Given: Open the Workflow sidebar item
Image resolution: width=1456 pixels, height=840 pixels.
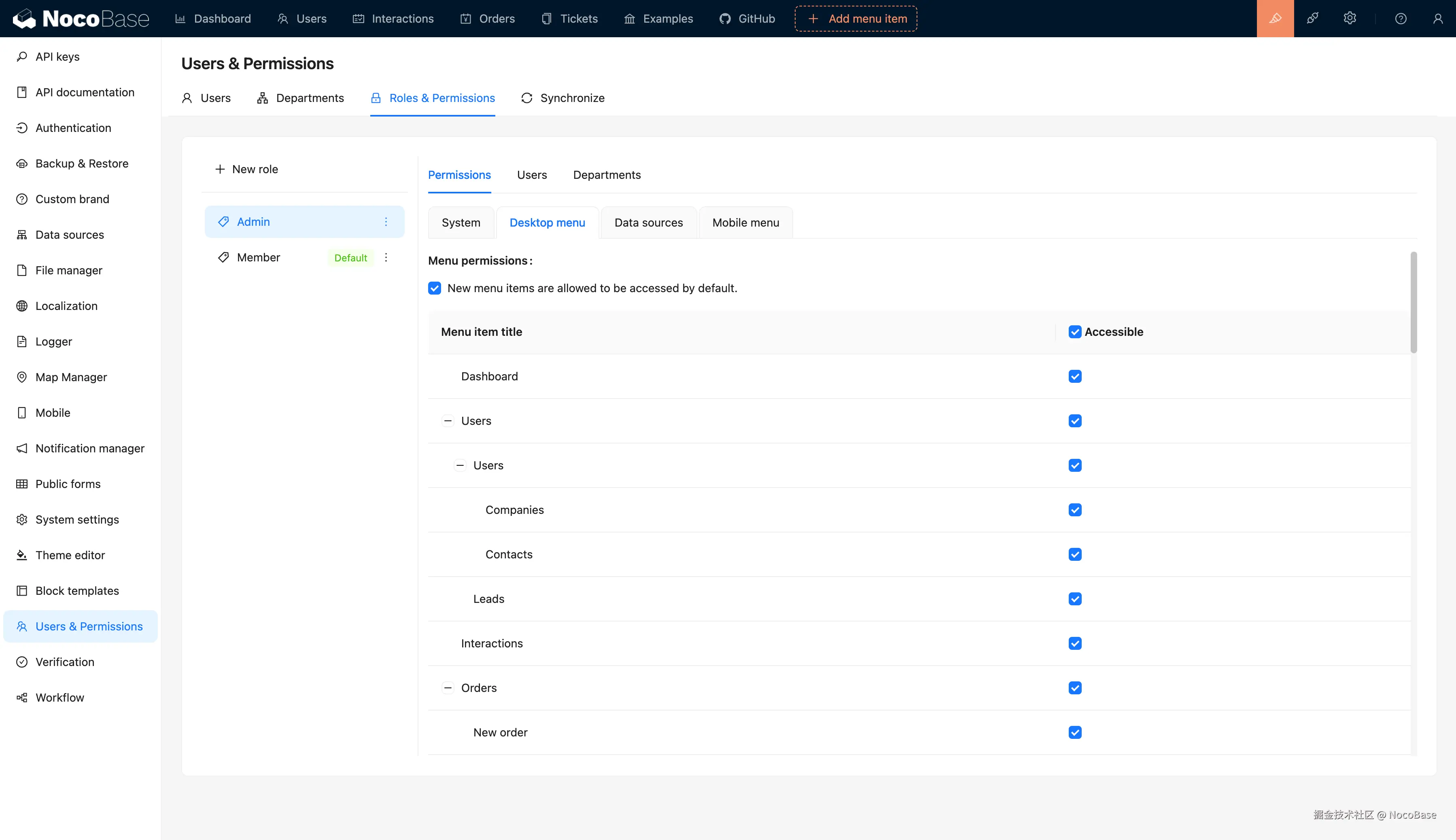Looking at the screenshot, I should coord(60,697).
